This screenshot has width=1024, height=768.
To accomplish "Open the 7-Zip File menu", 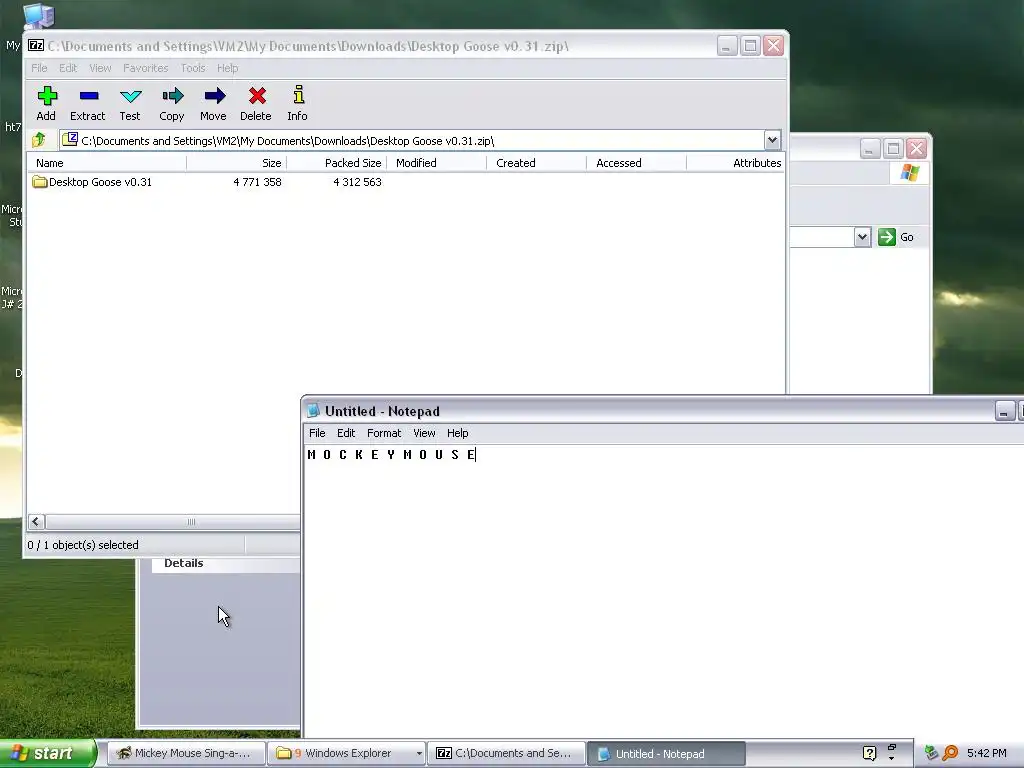I will click(x=39, y=68).
